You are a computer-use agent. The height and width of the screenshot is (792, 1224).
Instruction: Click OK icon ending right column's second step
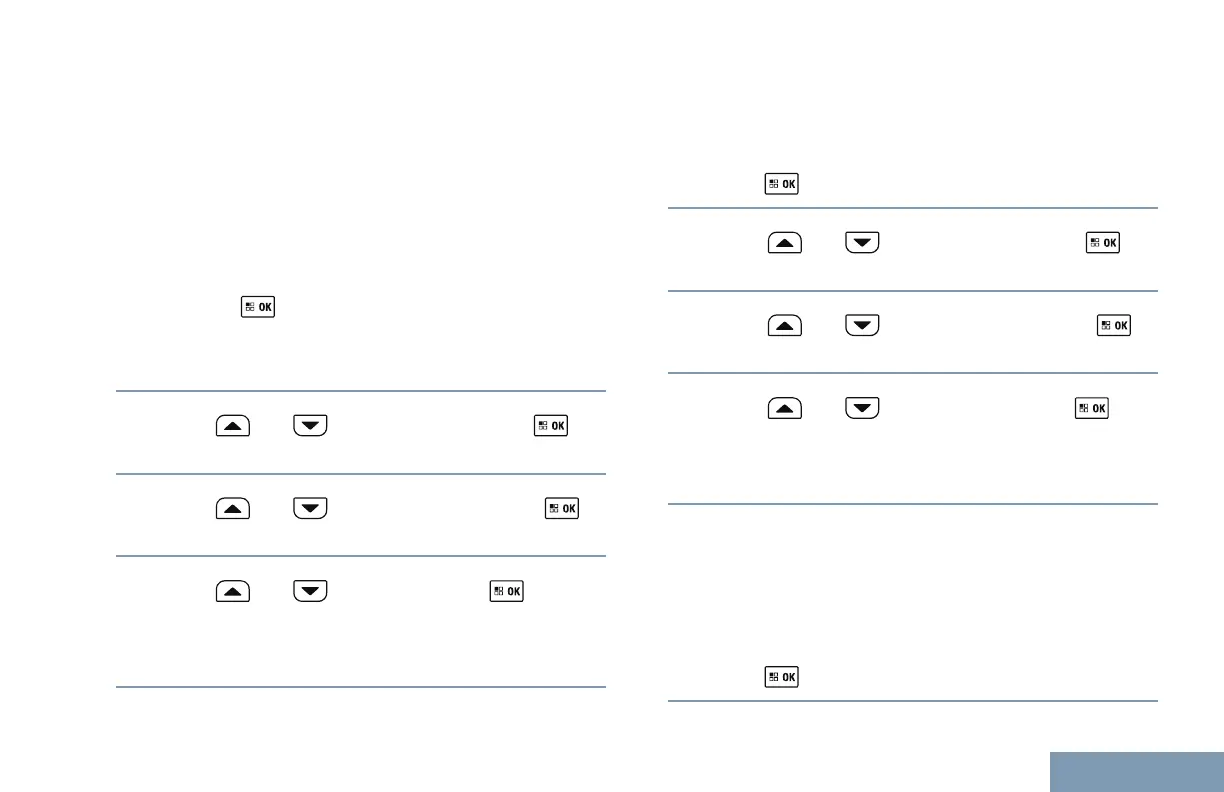coord(1114,326)
